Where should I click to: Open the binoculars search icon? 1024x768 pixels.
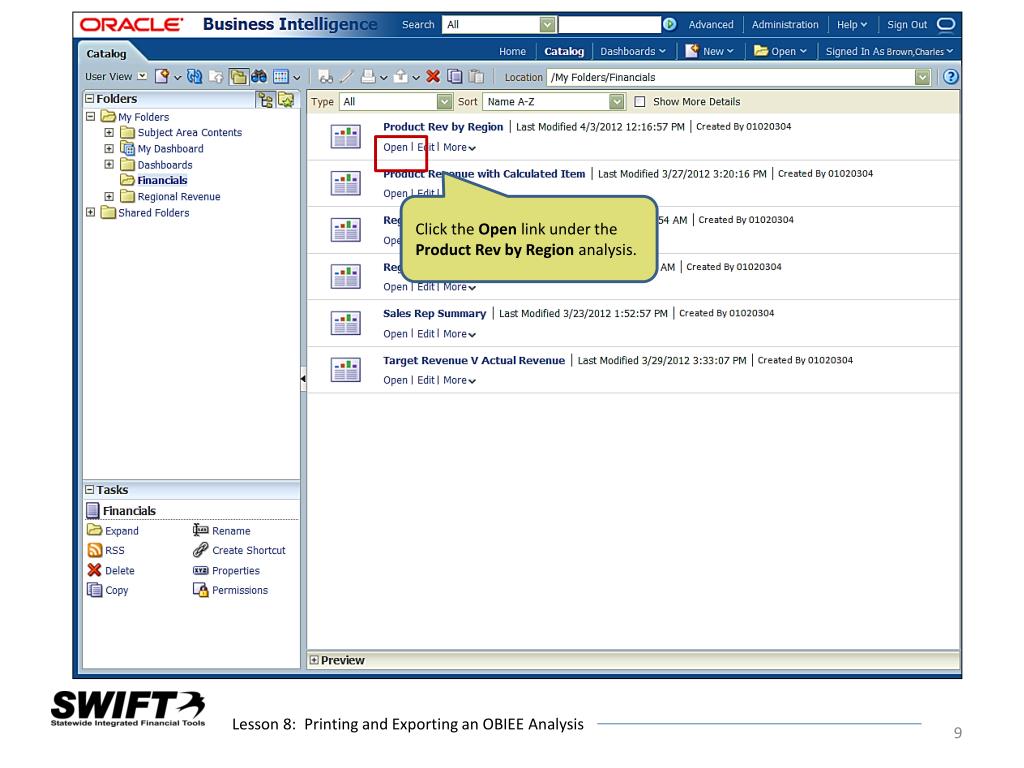(x=259, y=76)
